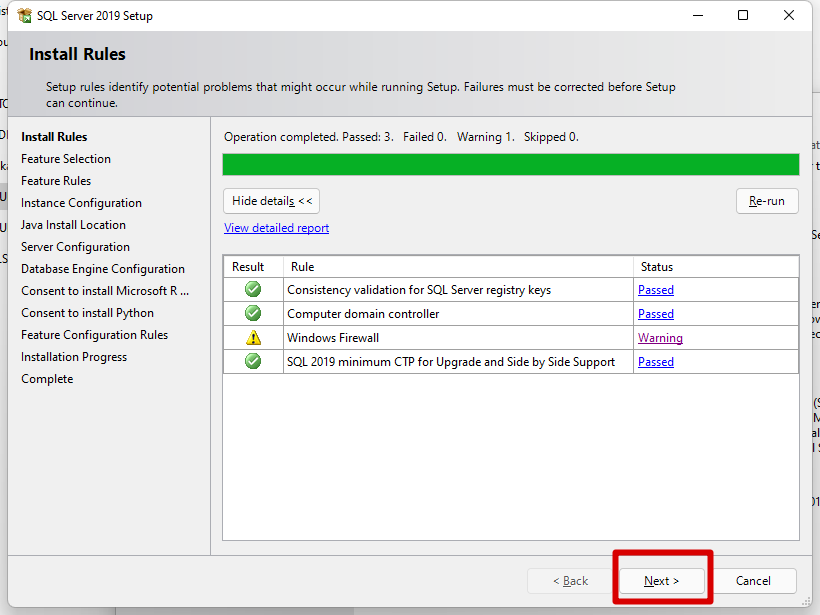Viewport: 820px width, 615px height.
Task: Click the green completed progress bar
Action: (511, 164)
